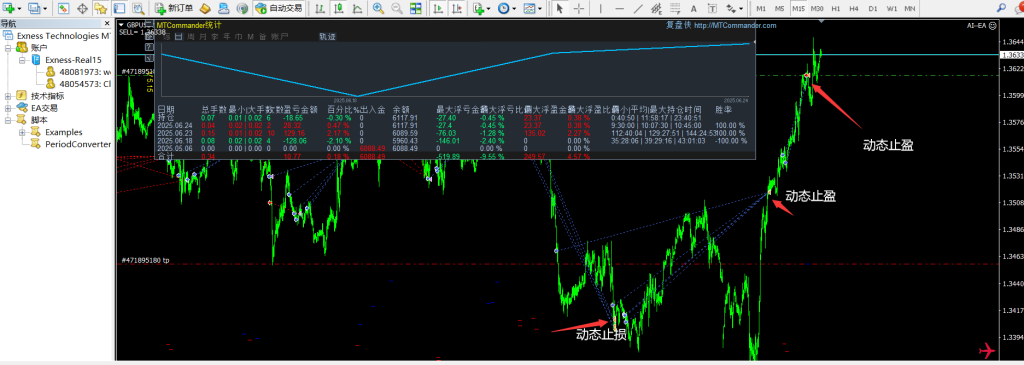The height and width of the screenshot is (365, 1024).
Task: Switch to the D1 timeframe
Action: point(872,8)
